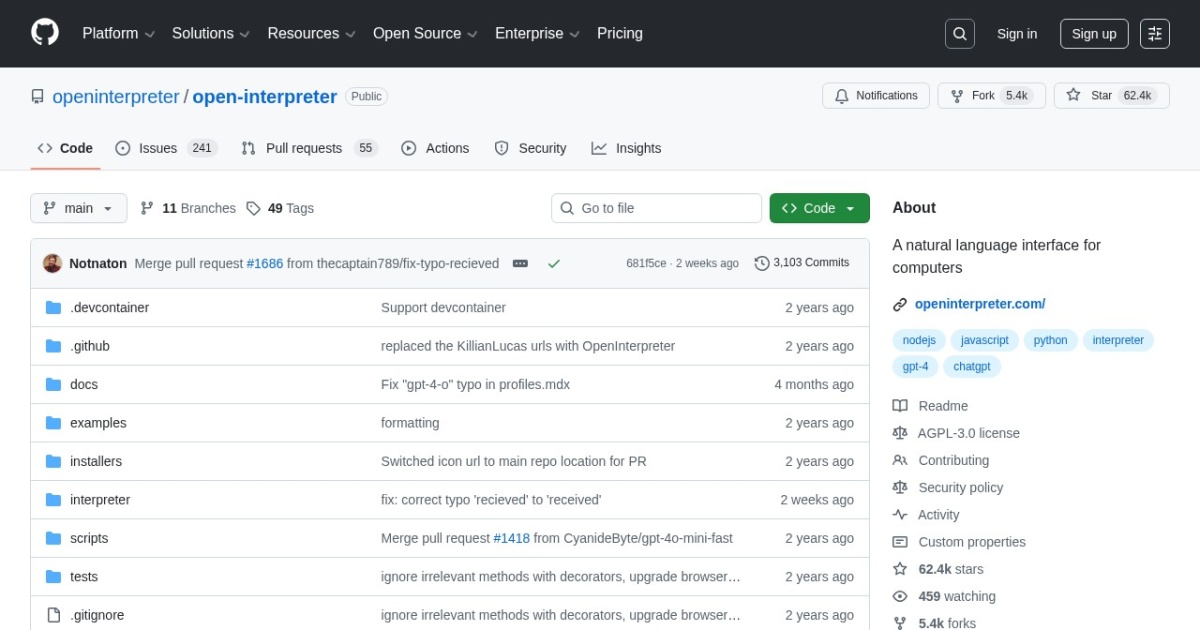
Task: Click the GitHub logo icon
Action: pyautogui.click(x=44, y=31)
